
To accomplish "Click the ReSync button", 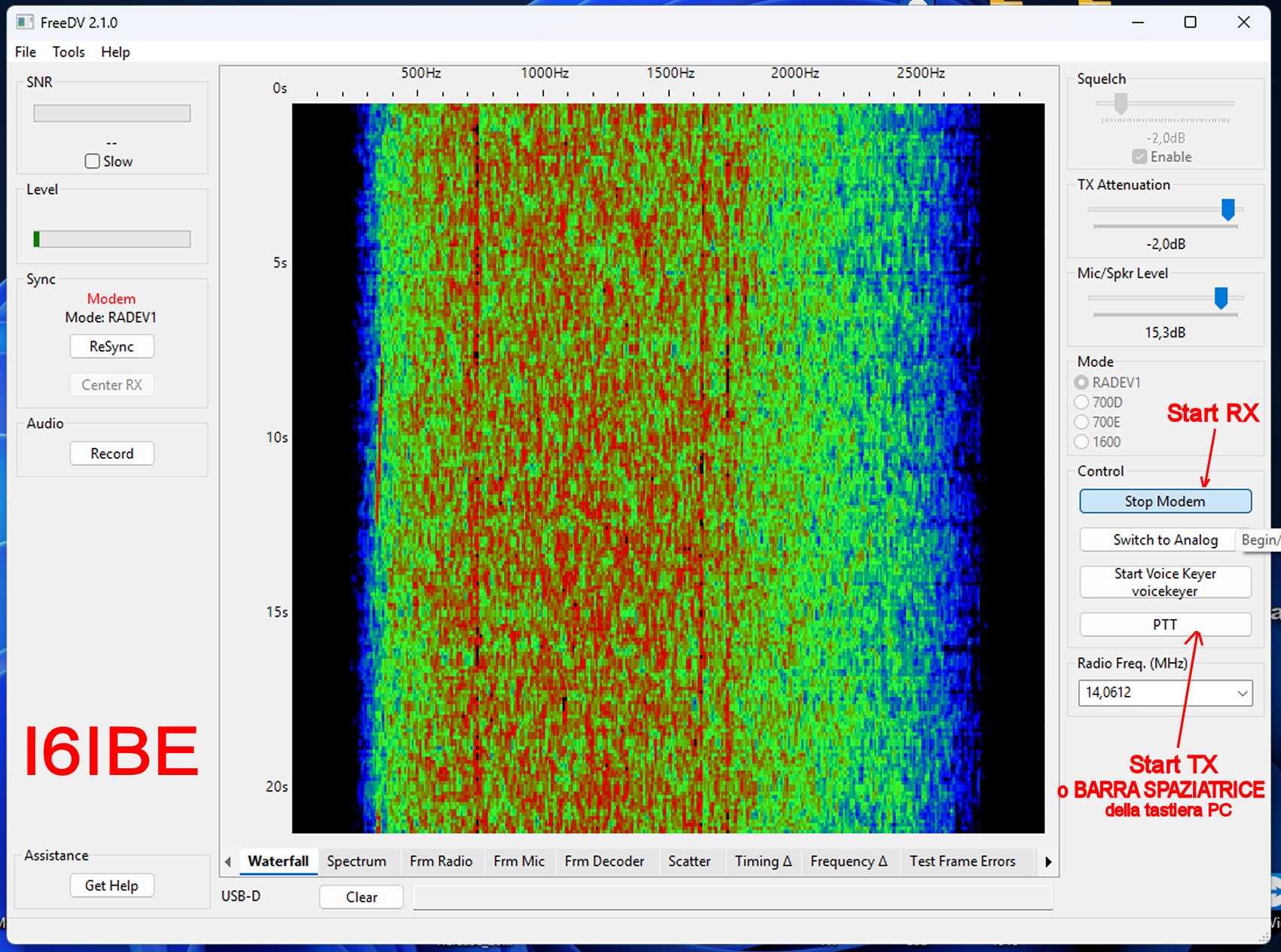I will (x=112, y=346).
